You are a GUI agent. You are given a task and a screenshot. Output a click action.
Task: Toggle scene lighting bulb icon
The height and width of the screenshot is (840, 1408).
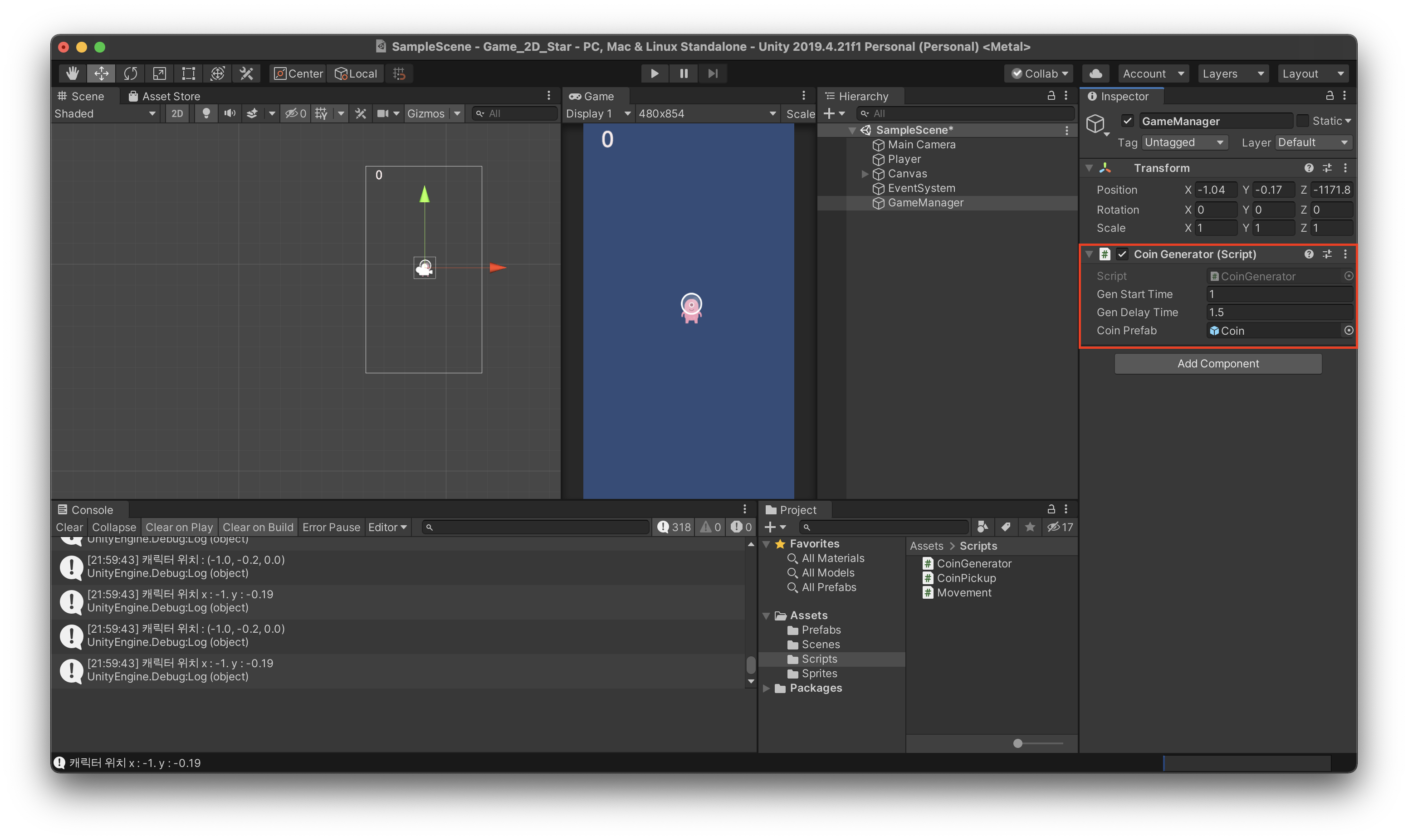click(206, 114)
